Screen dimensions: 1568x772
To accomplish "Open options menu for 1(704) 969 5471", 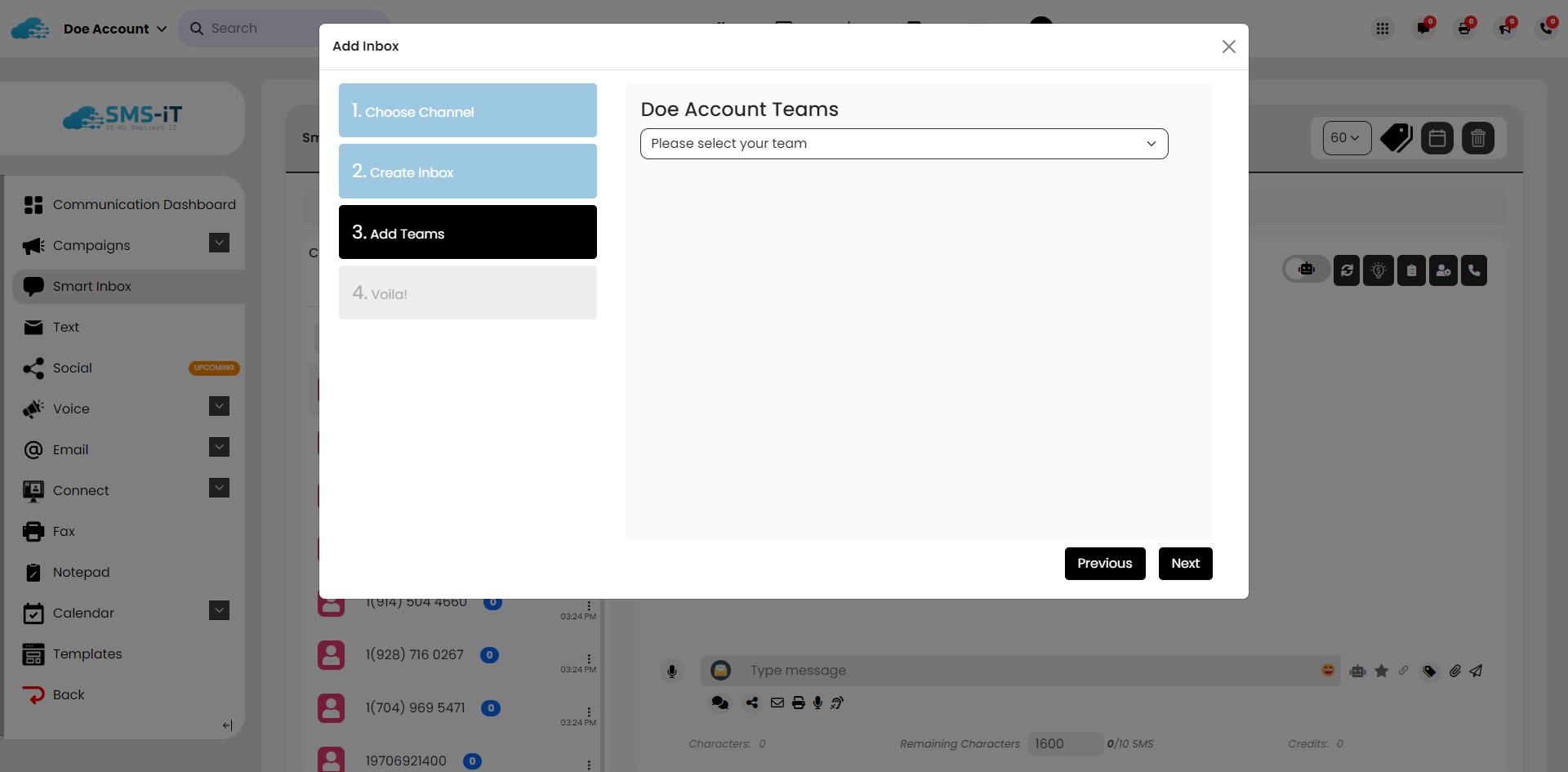I will pyautogui.click(x=589, y=712).
